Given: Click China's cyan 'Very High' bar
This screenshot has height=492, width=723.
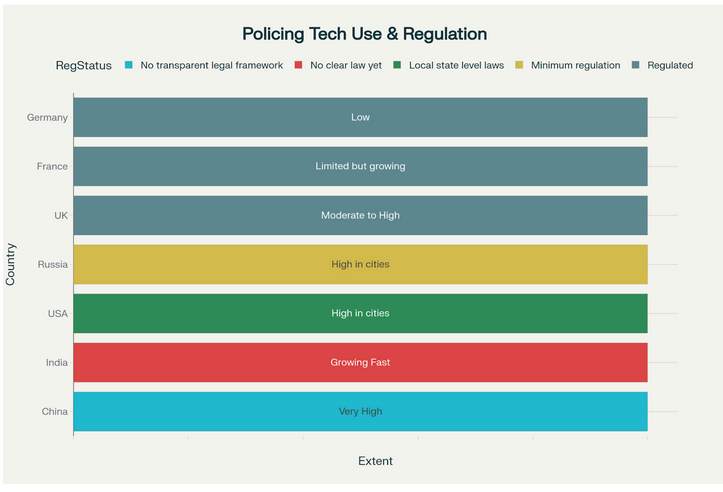Looking at the screenshot, I should (360, 411).
